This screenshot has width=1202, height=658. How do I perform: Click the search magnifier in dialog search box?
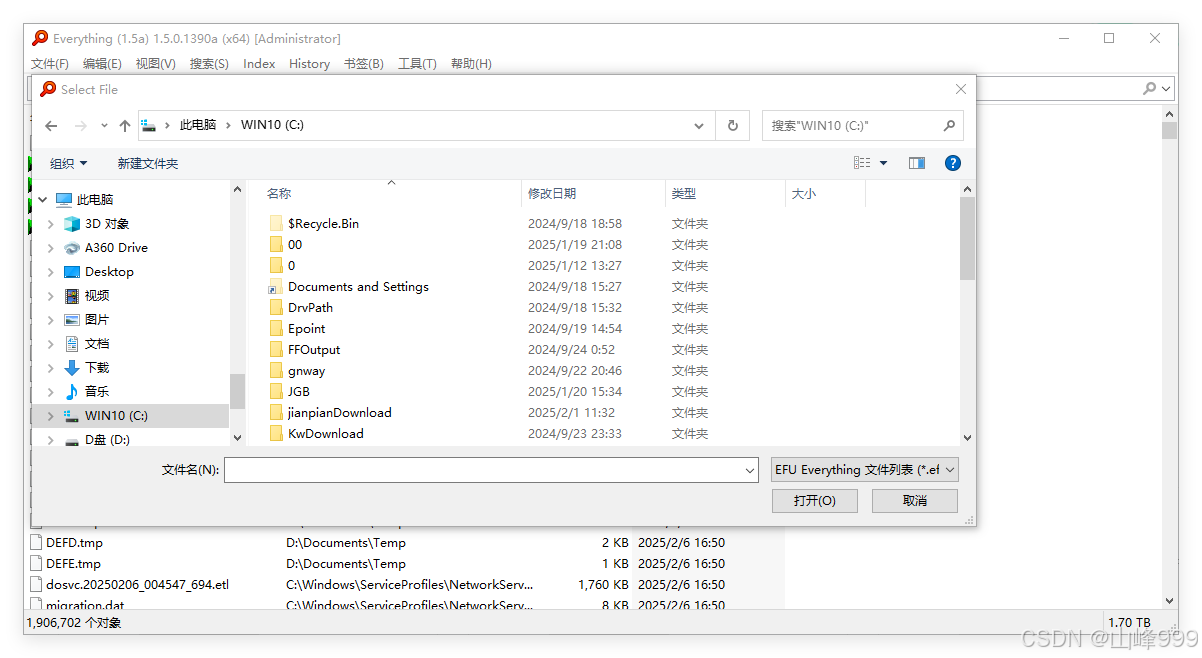click(x=949, y=126)
